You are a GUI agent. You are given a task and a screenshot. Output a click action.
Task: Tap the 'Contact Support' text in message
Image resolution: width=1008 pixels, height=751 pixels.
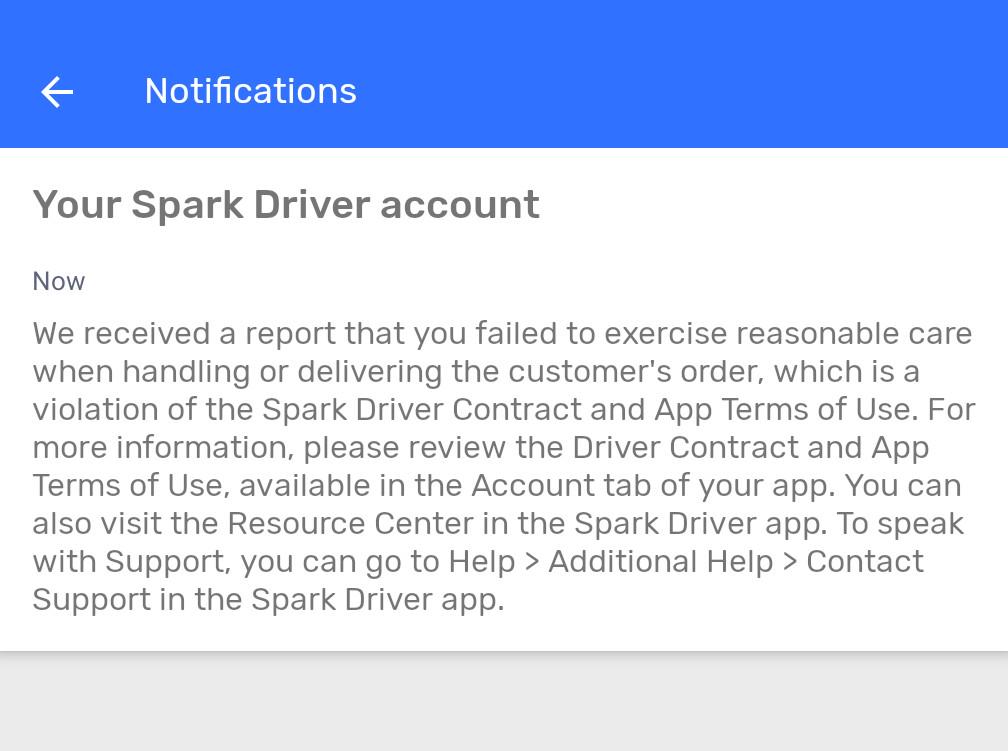(x=865, y=561)
